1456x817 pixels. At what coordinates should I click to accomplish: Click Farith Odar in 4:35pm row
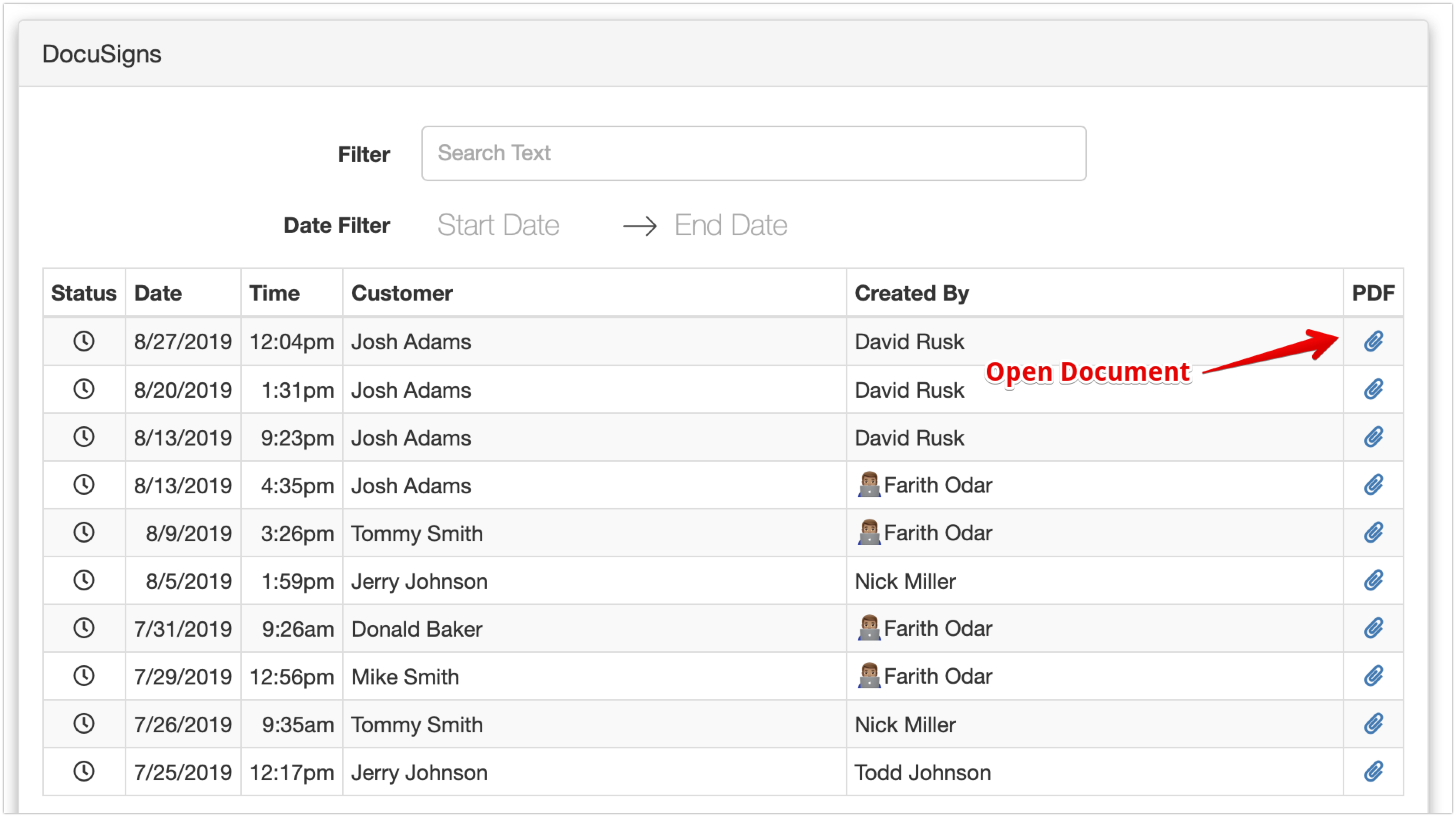coord(937,485)
